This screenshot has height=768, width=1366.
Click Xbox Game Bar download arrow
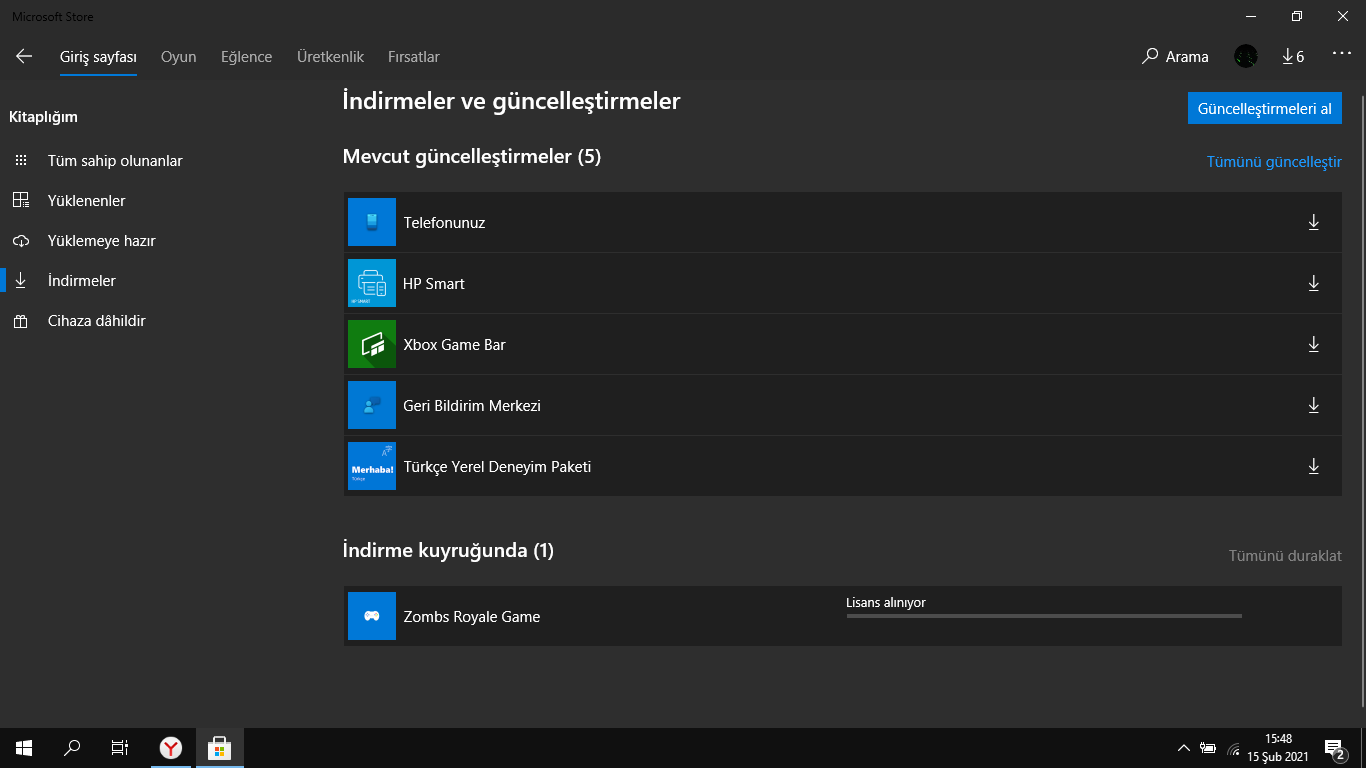click(x=1313, y=344)
